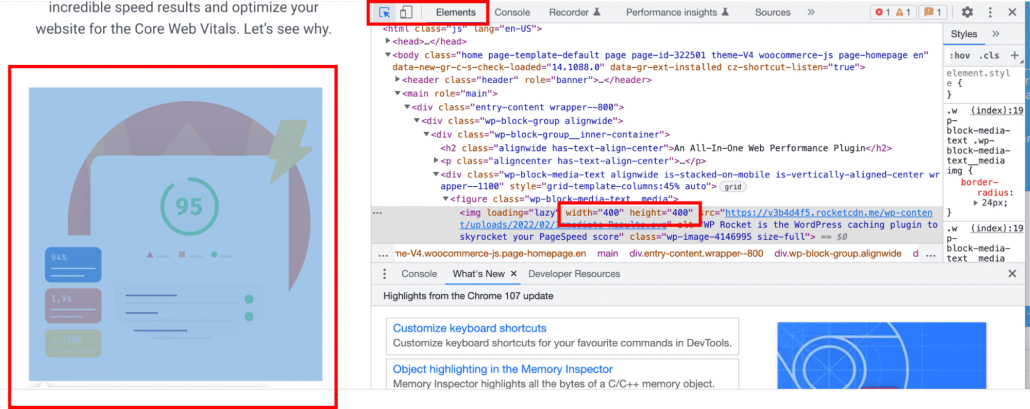Close the bottom drawer with X
Image resolution: width=1030 pixels, height=409 pixels.
click(1012, 274)
